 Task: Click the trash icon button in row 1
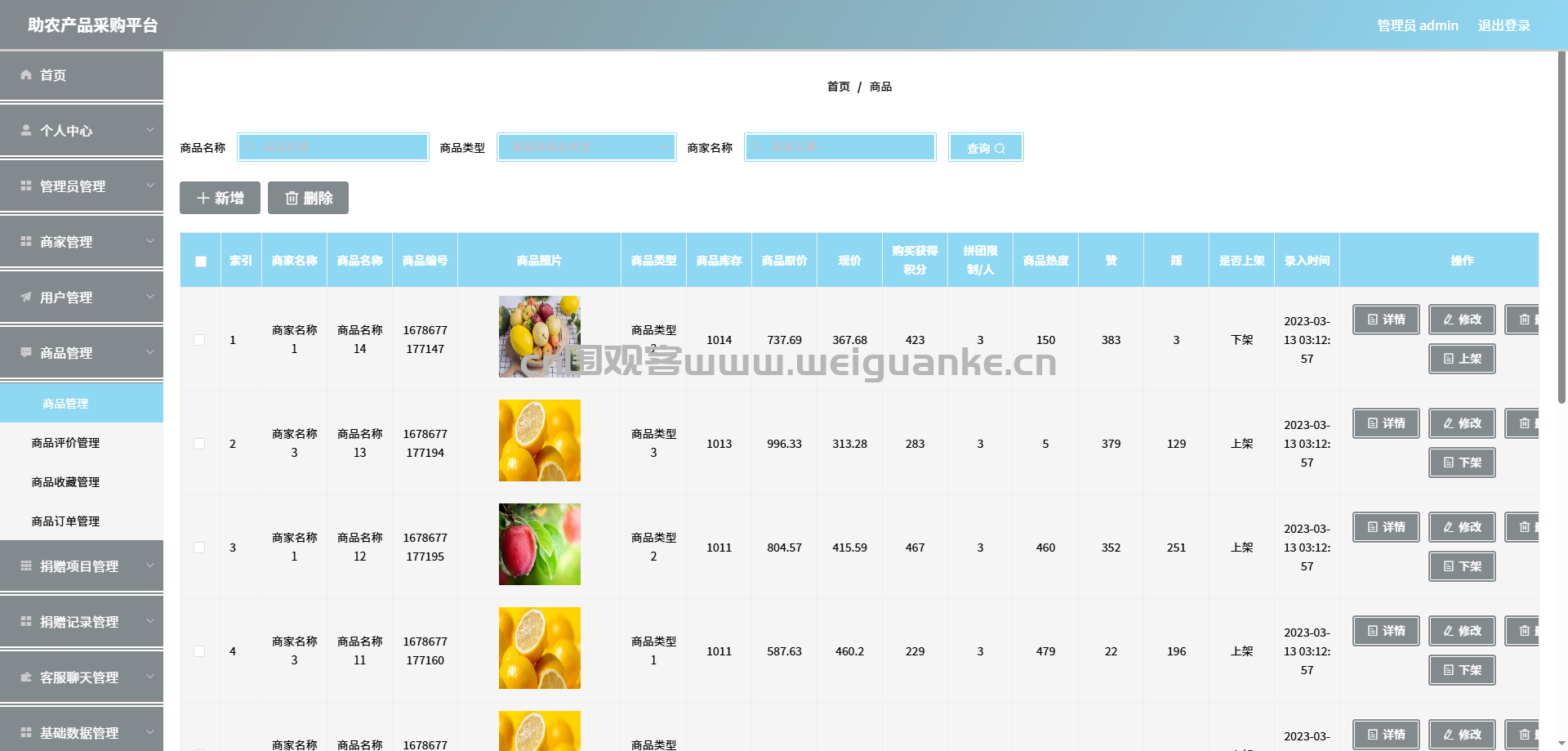(x=1522, y=320)
